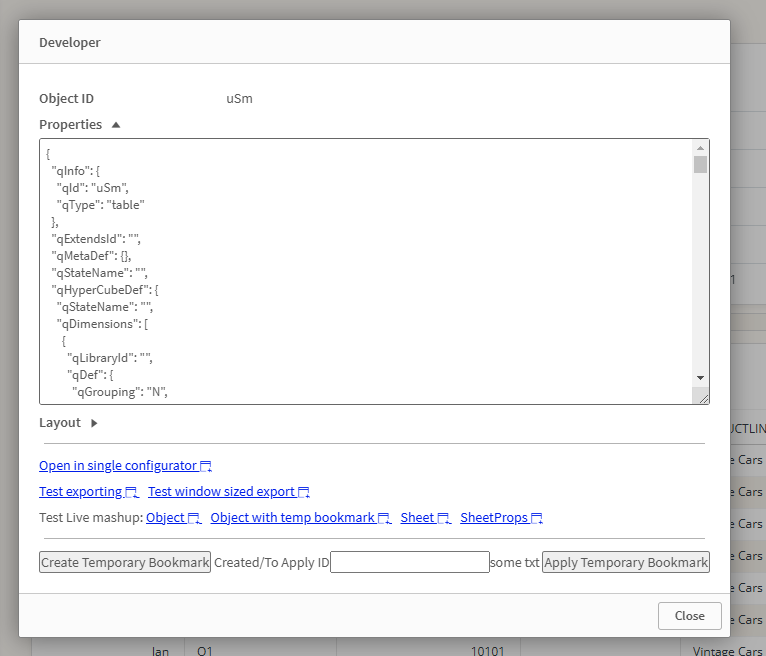This screenshot has height=656, width=766.
Task: Open in single configurator link
Action: tap(125, 466)
